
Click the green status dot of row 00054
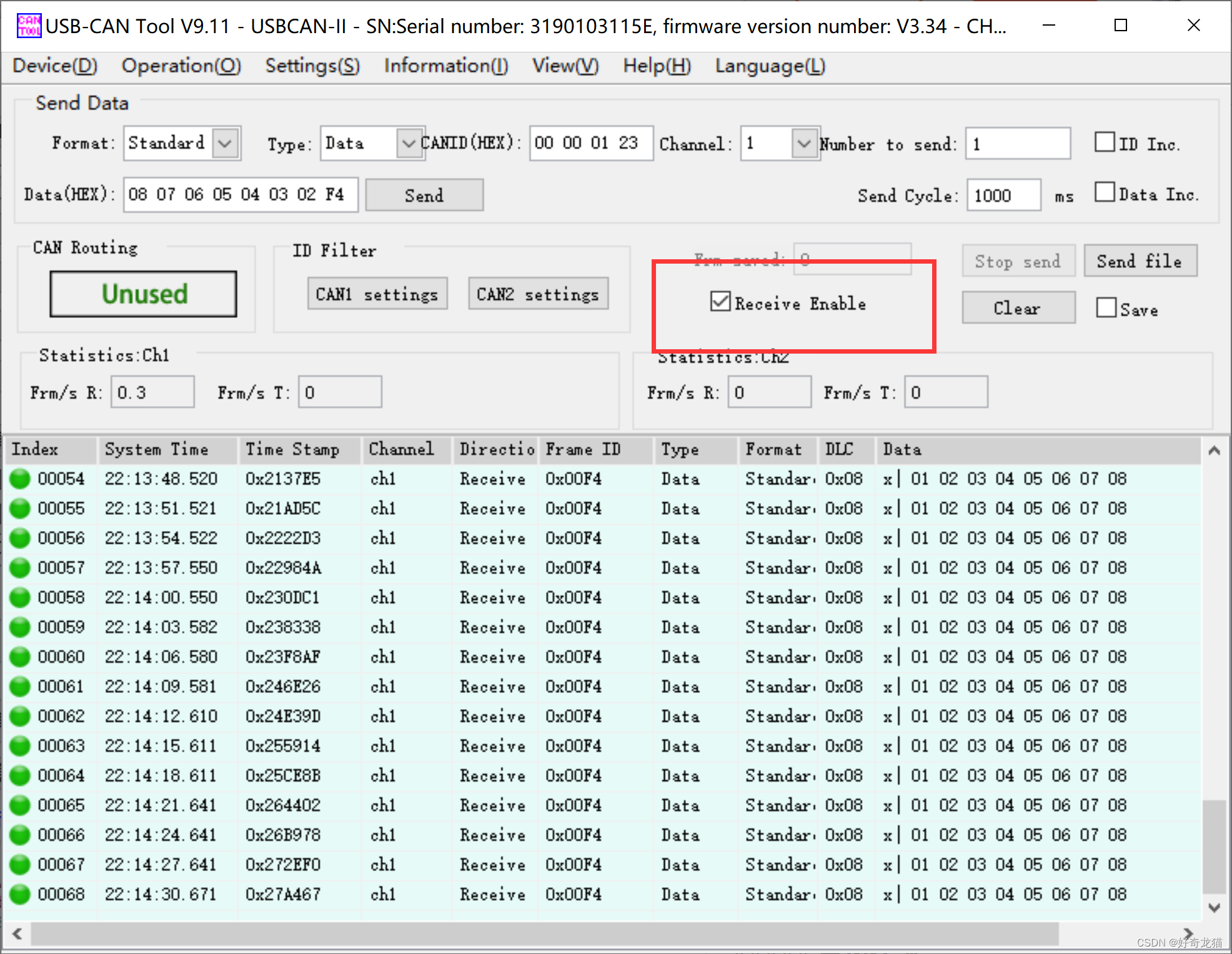click(20, 479)
